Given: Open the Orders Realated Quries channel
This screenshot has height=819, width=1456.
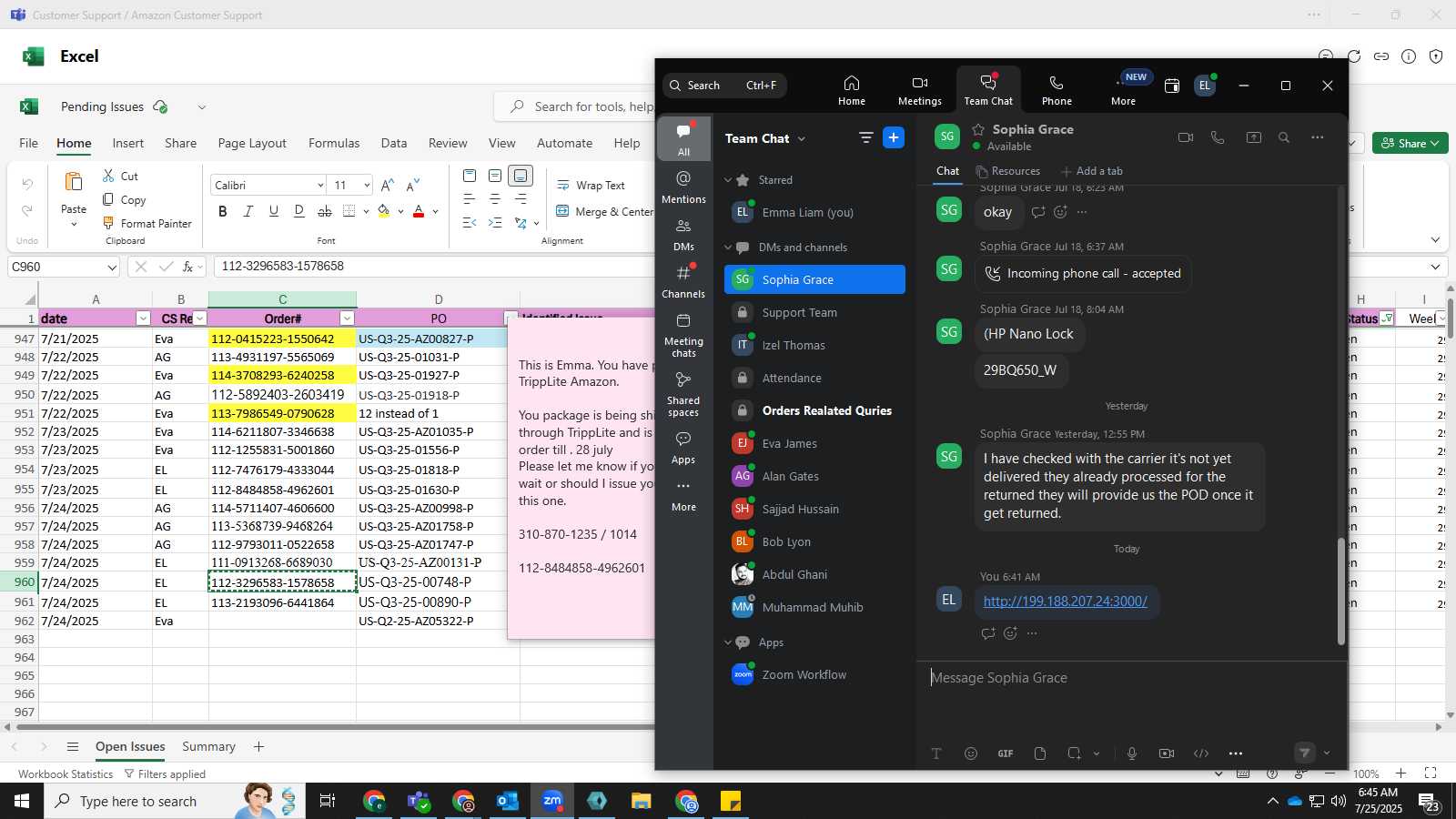Looking at the screenshot, I should tap(814, 410).
